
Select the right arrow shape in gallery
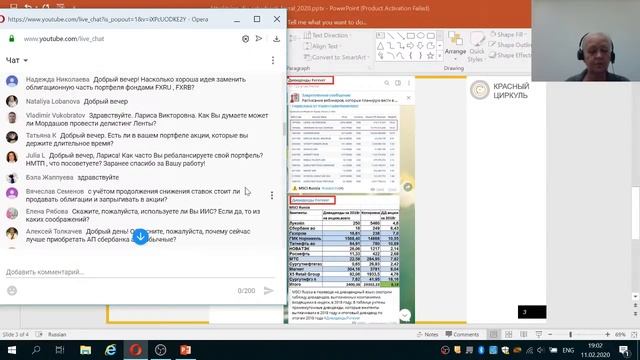click(411, 46)
